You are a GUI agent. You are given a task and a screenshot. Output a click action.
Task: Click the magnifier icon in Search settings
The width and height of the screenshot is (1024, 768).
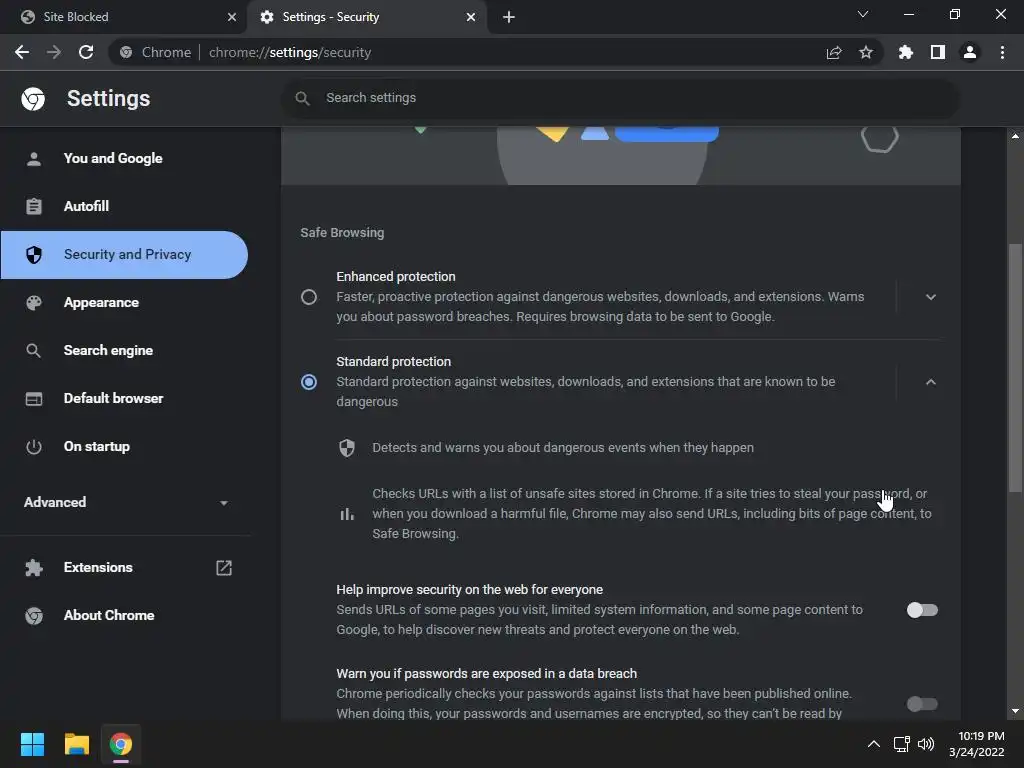click(302, 98)
